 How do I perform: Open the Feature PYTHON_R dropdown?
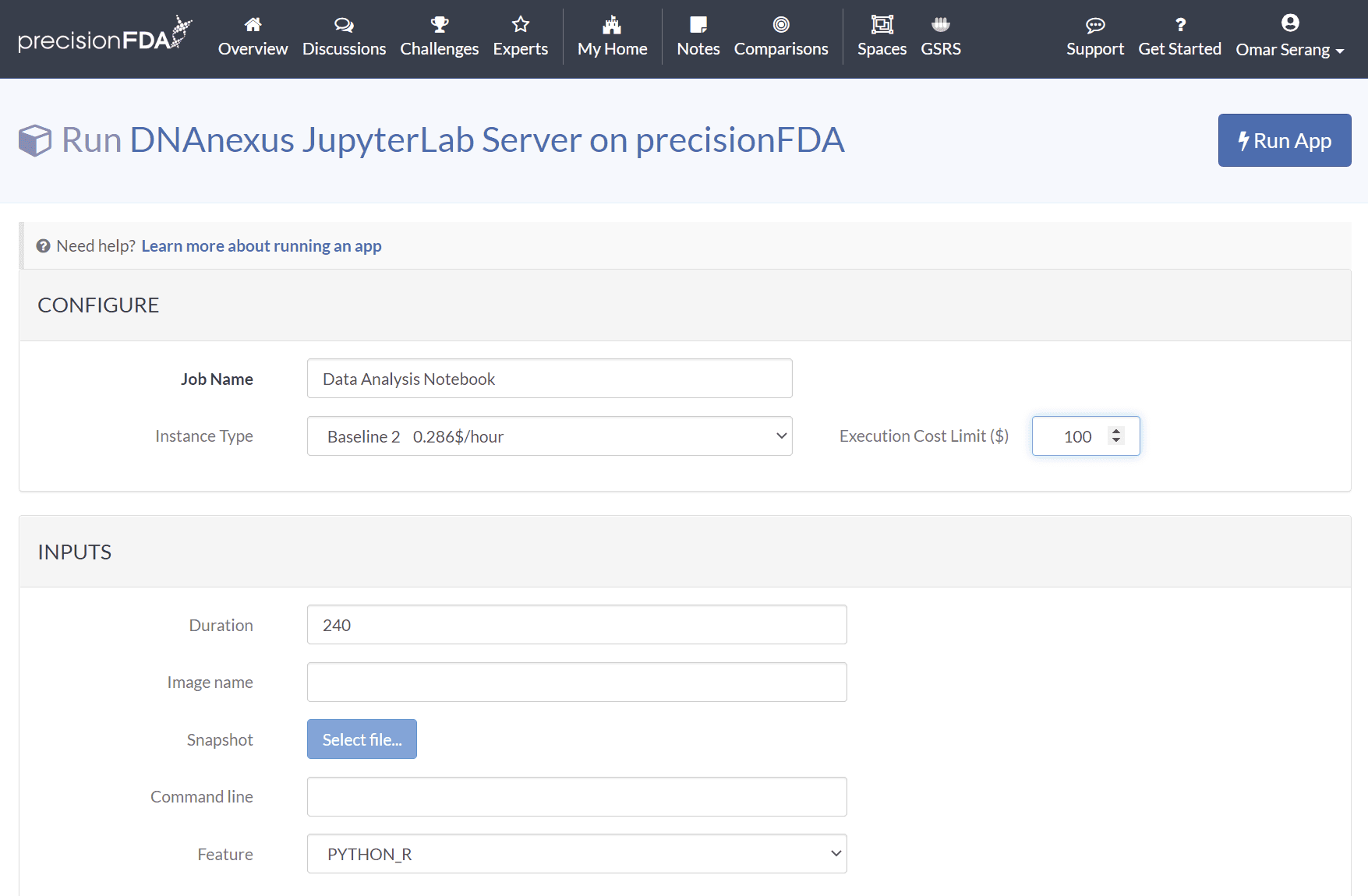pyautogui.click(x=577, y=854)
